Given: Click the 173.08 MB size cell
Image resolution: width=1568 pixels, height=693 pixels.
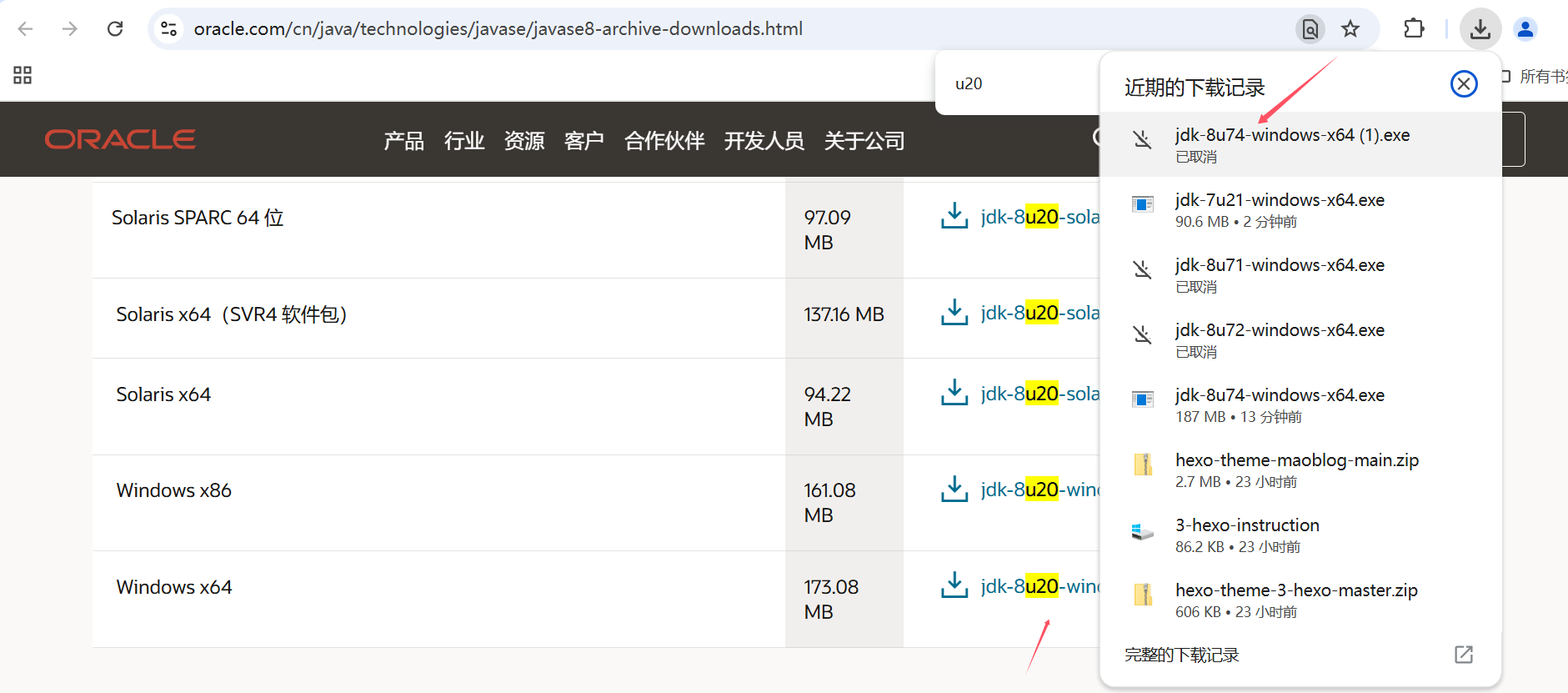Looking at the screenshot, I should pos(844,599).
